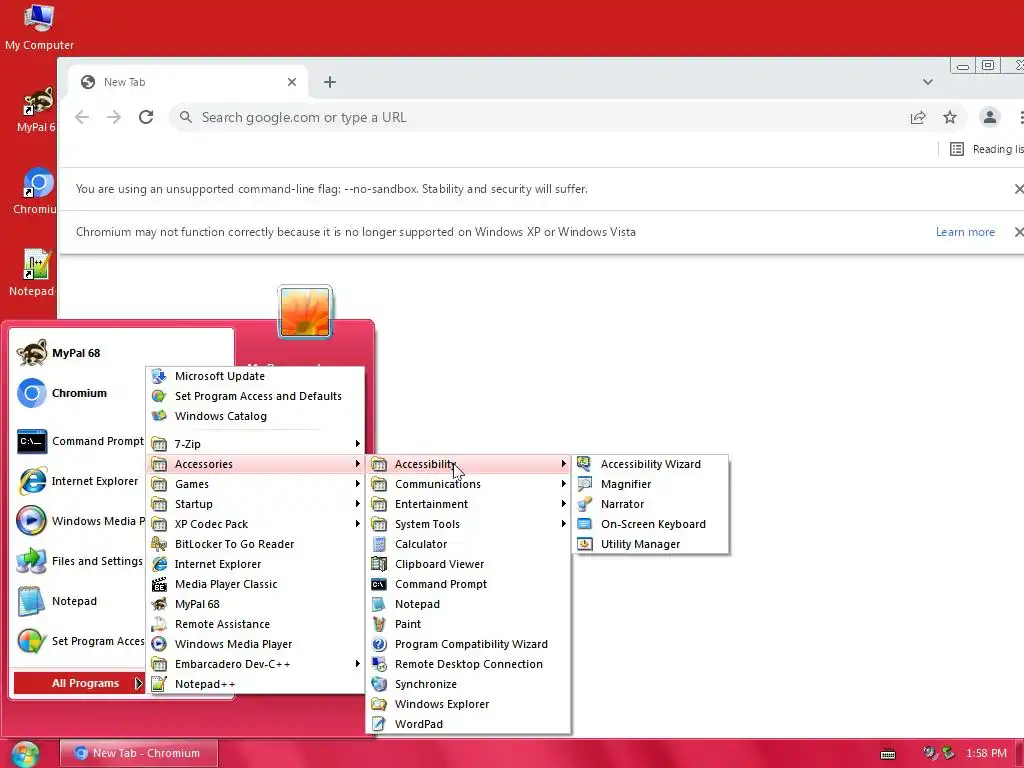The image size is (1024, 768).
Task: Open Program Compatibility Wizard
Action: 468,644
